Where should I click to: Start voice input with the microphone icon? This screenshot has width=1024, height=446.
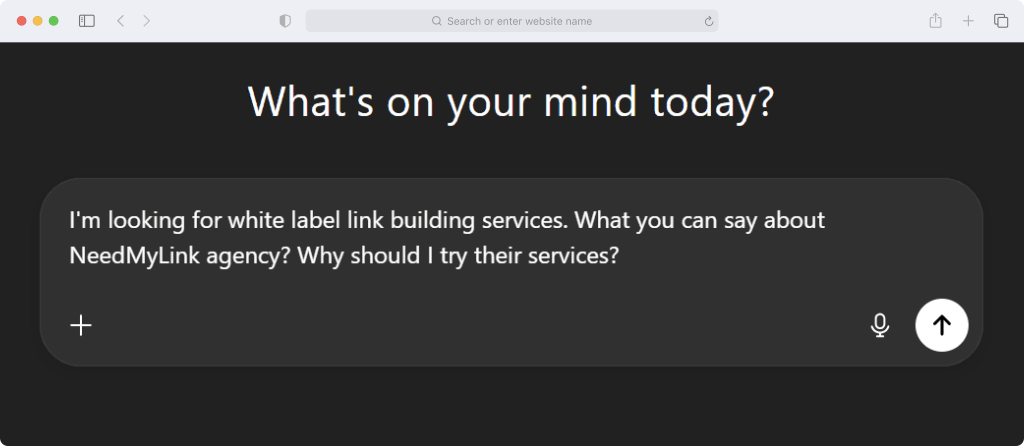[880, 325]
